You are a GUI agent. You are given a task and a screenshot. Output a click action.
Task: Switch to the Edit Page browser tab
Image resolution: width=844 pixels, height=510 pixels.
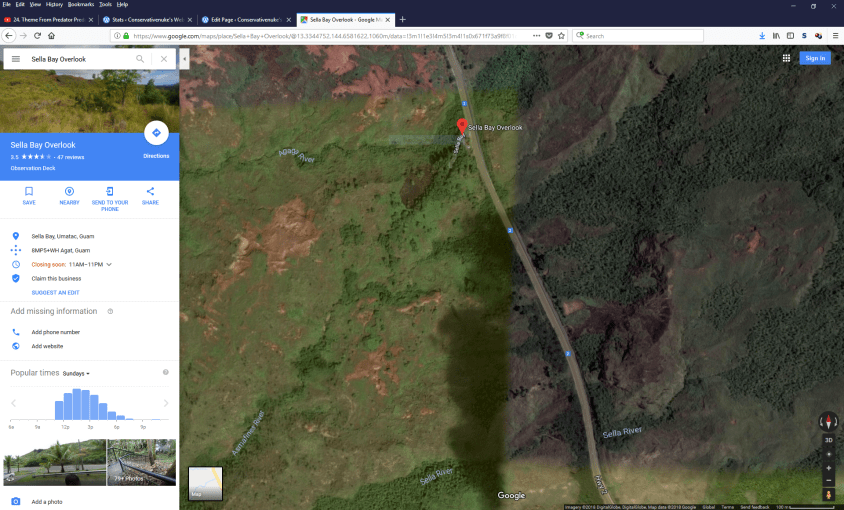pyautogui.click(x=243, y=19)
